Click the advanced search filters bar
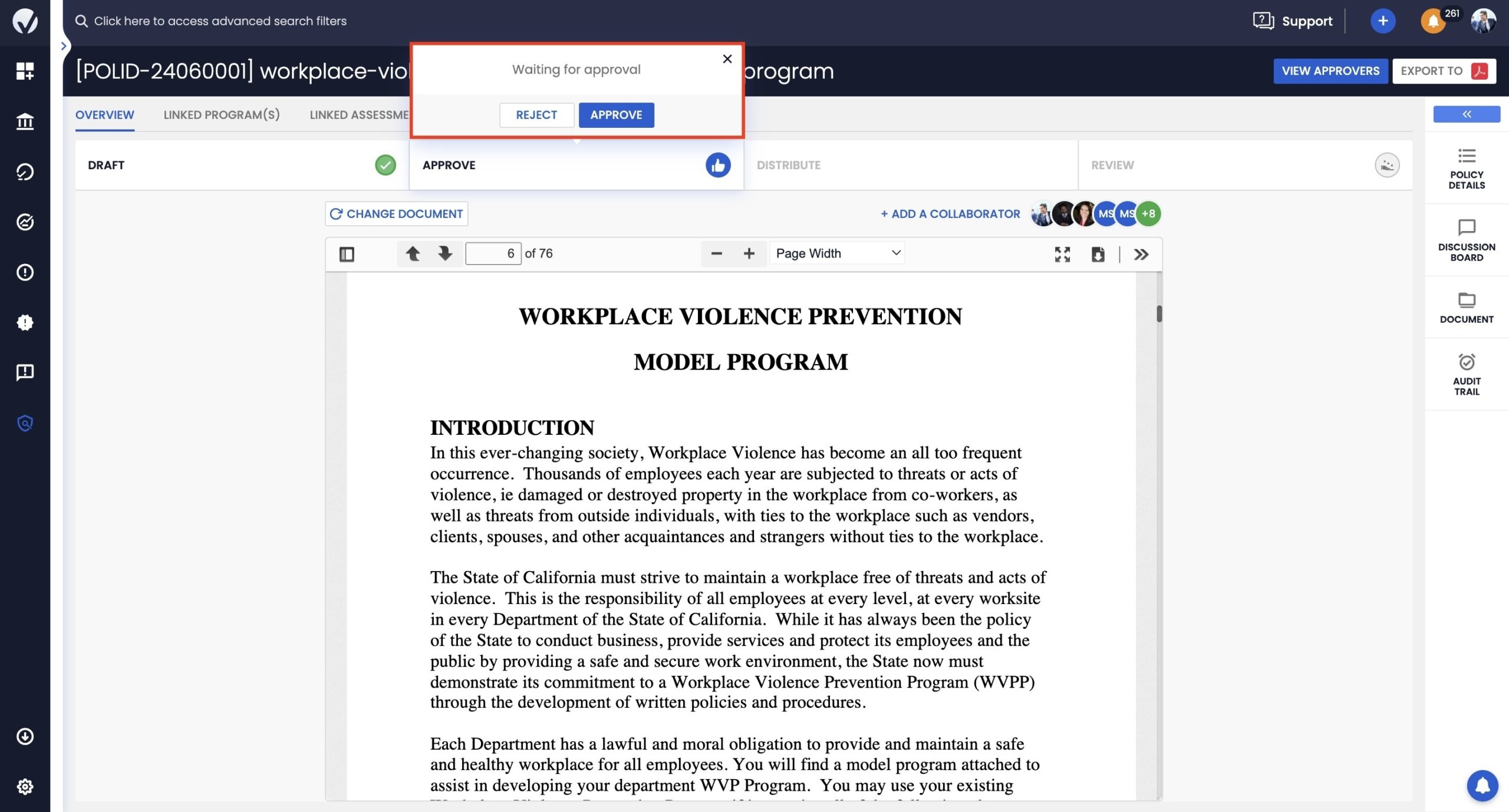1509x812 pixels. click(211, 21)
